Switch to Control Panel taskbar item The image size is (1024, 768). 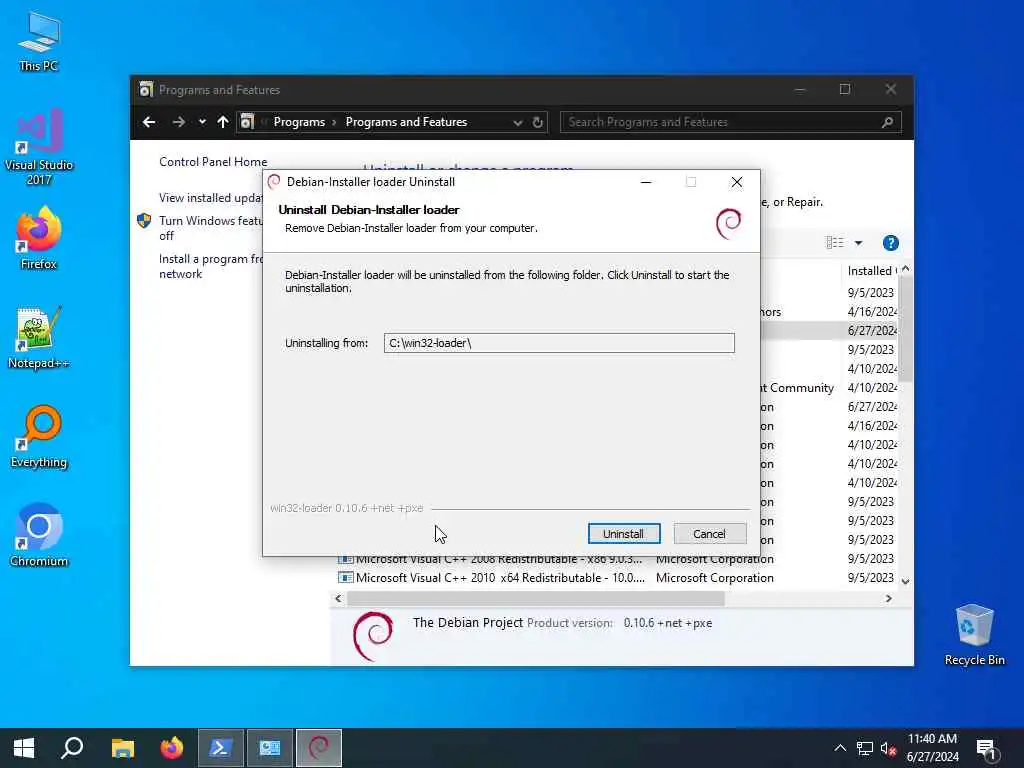click(270, 748)
